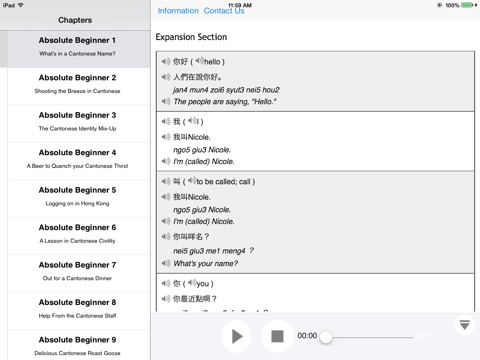Image resolution: width=480 pixels, height=360 pixels.
Task: Open the Information page
Action: click(178, 11)
